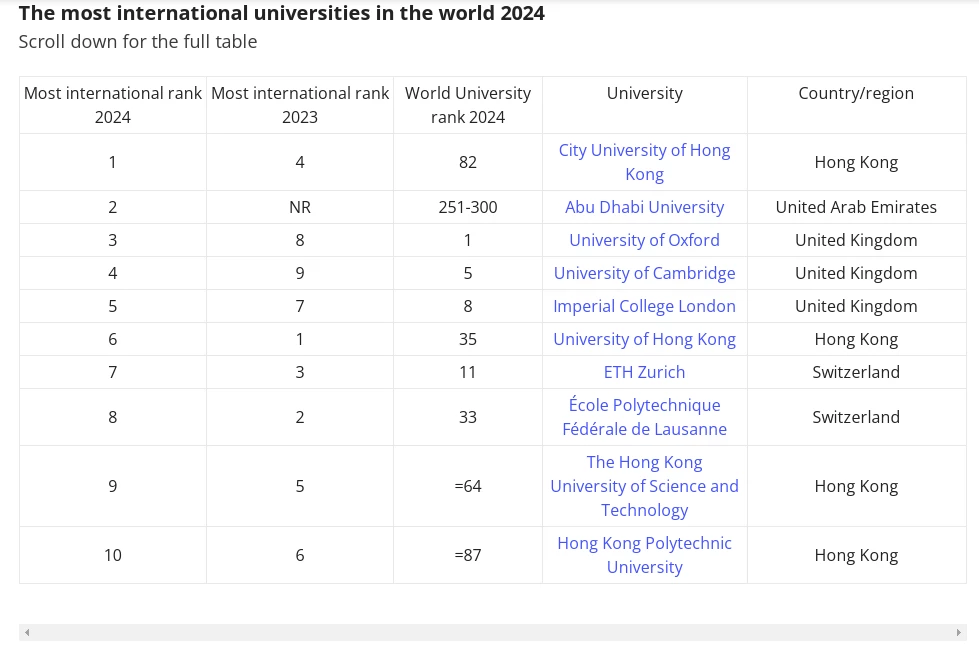Open City University of Hong Kong link
Screen dimensions: 979x647
pyautogui.click(x=644, y=162)
